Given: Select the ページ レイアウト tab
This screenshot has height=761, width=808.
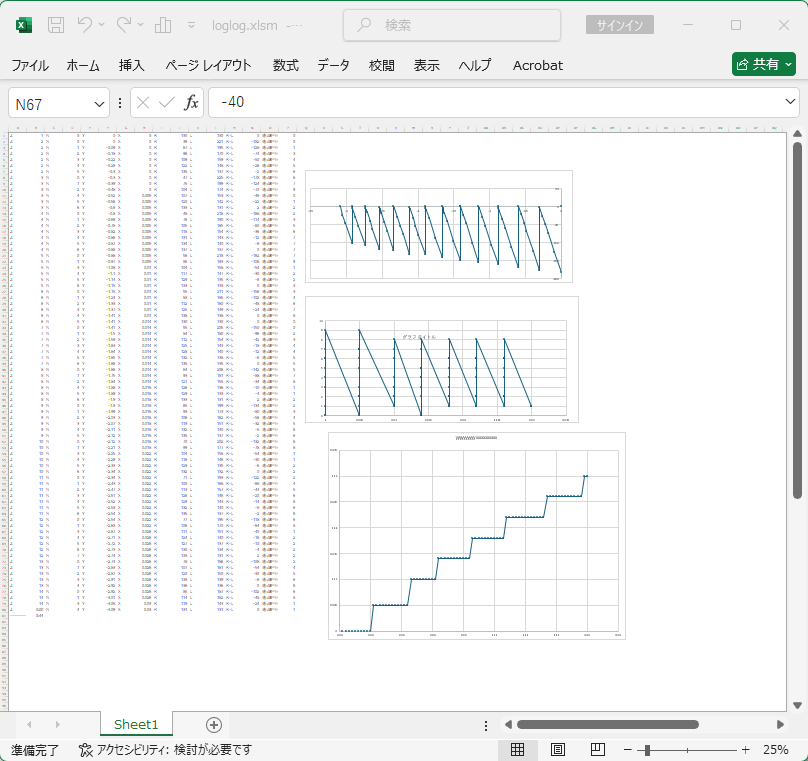Looking at the screenshot, I should click(x=208, y=65).
